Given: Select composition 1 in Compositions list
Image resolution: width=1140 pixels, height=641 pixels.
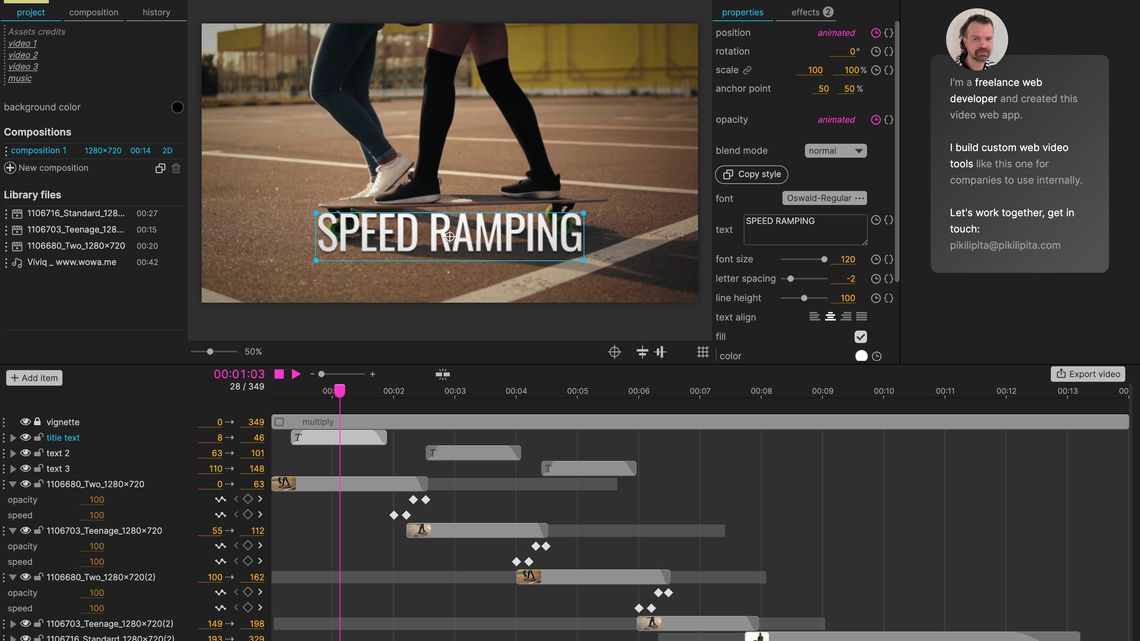Looking at the screenshot, I should coord(92,151).
